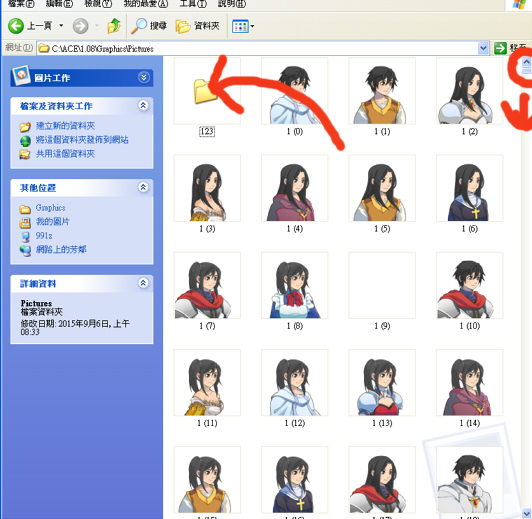Collapse the 檔案及資料夾工作 panel
The image size is (532, 519).
144,105
